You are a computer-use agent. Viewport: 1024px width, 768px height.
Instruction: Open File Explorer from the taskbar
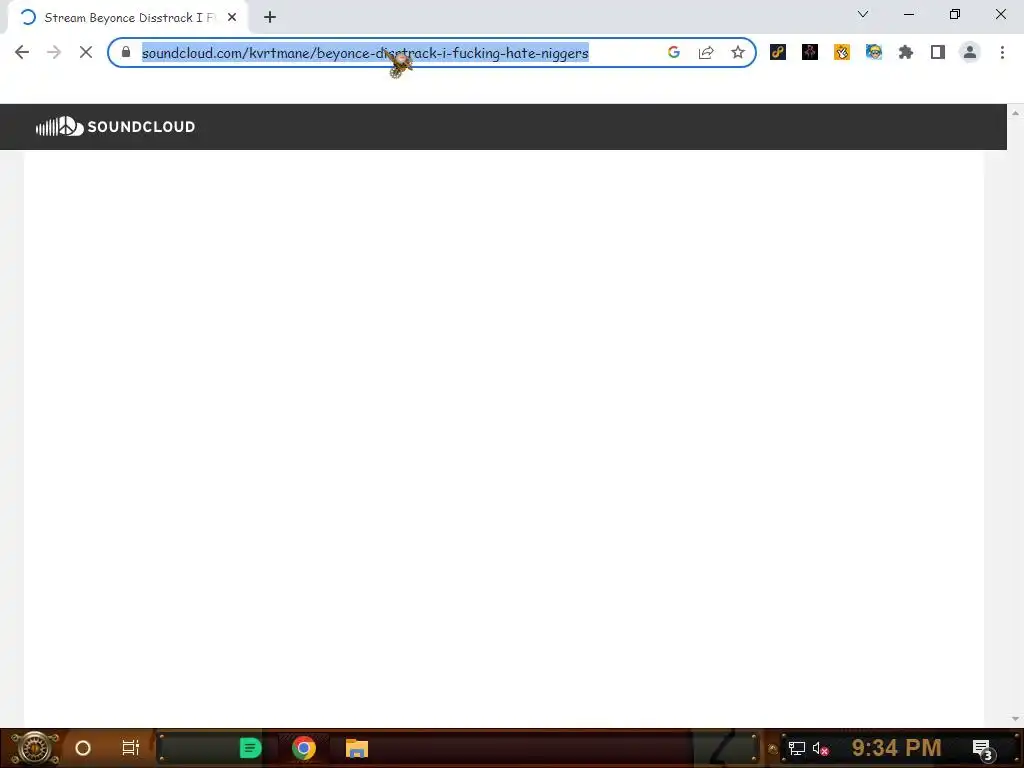coord(357,748)
